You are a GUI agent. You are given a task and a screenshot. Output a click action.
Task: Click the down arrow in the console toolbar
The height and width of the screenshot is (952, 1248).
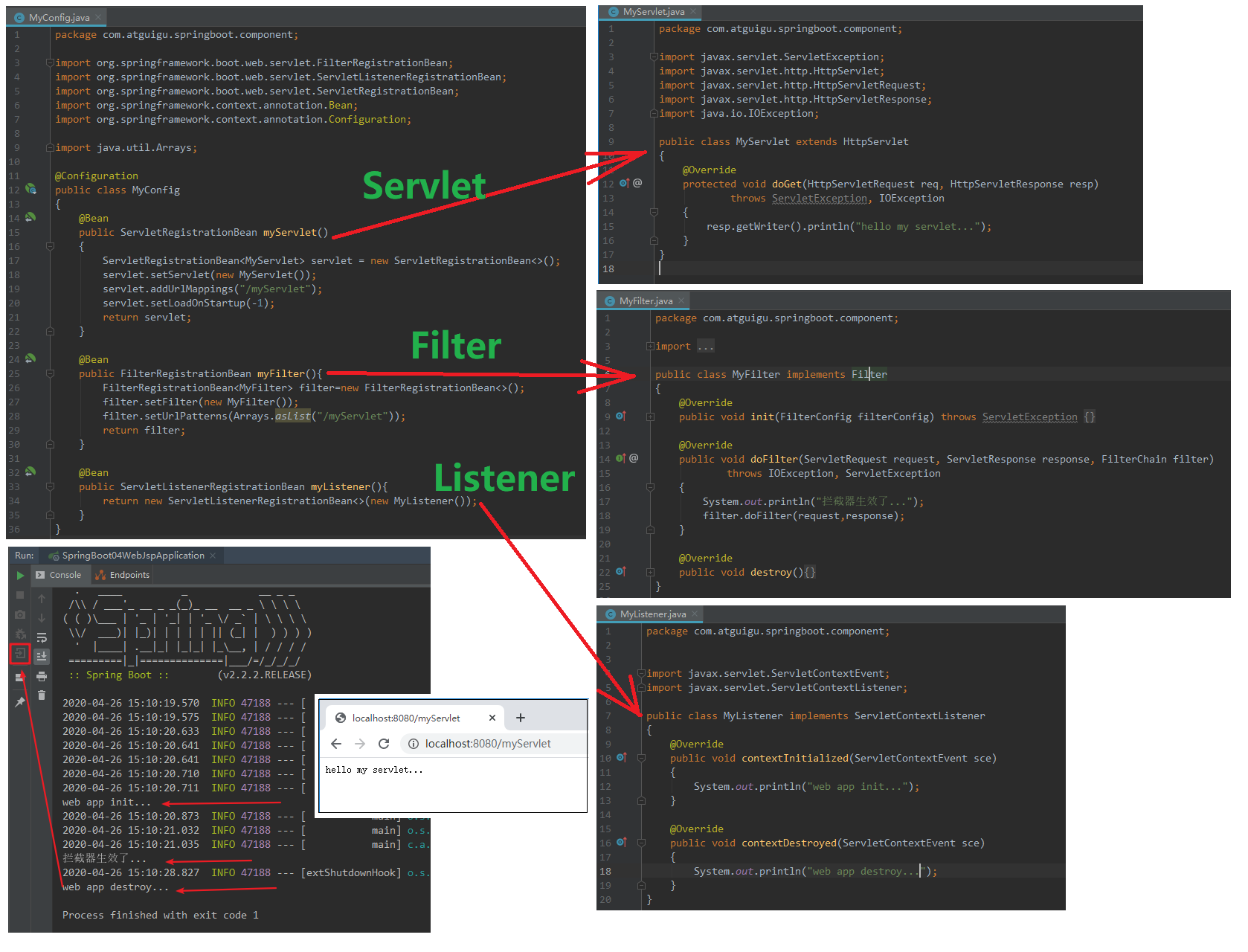tap(42, 618)
